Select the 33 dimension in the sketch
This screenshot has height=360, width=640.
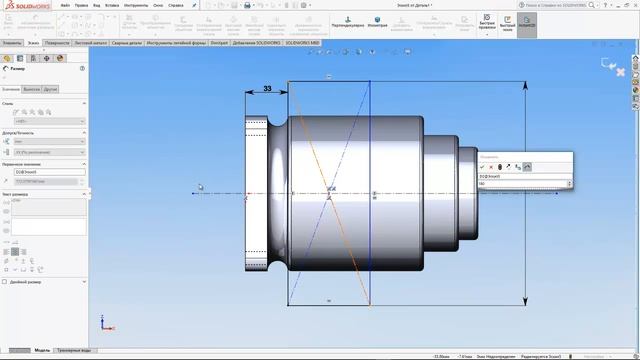click(267, 89)
